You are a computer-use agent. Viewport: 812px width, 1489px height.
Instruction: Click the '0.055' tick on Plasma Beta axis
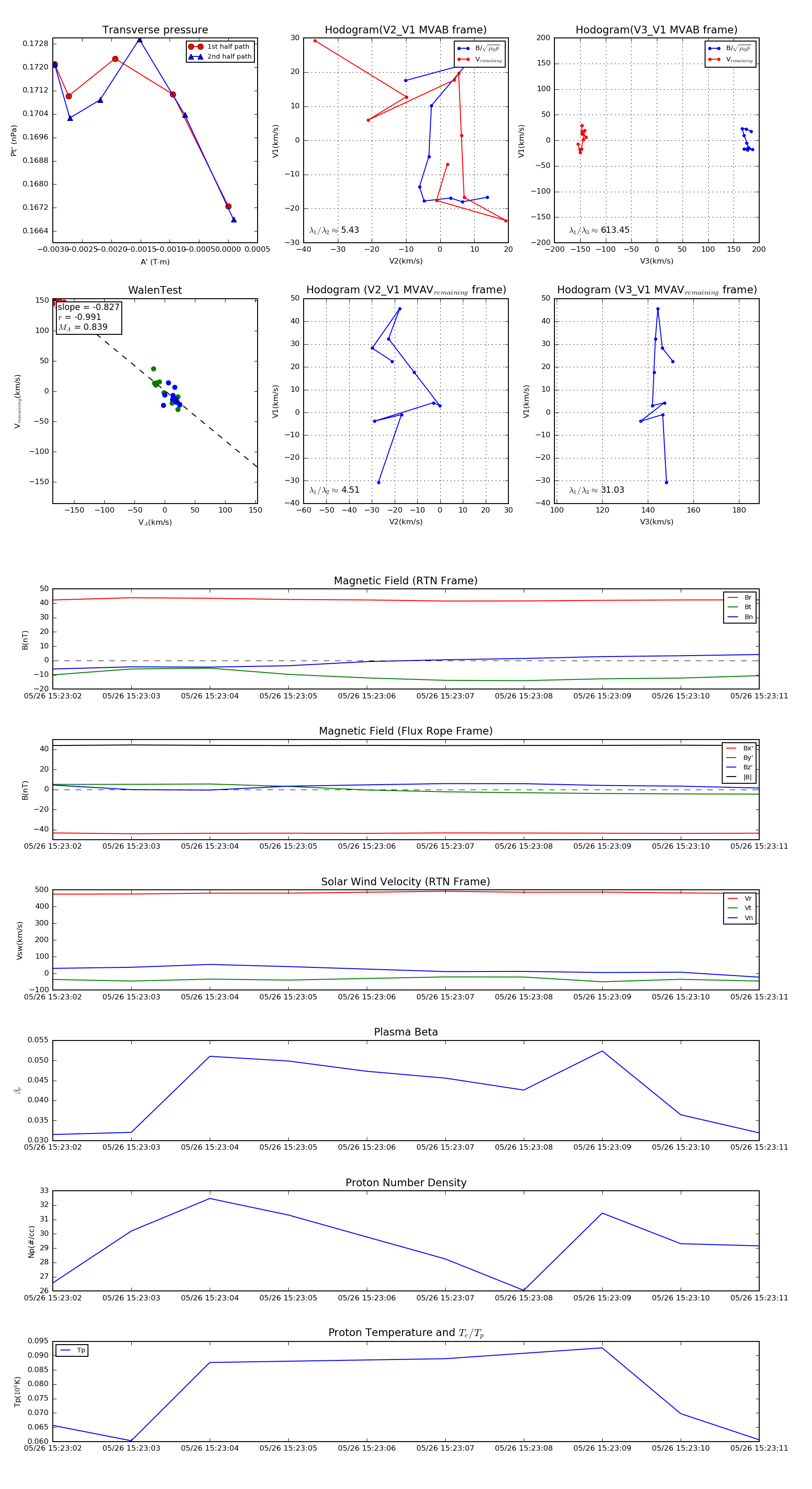point(38,1040)
